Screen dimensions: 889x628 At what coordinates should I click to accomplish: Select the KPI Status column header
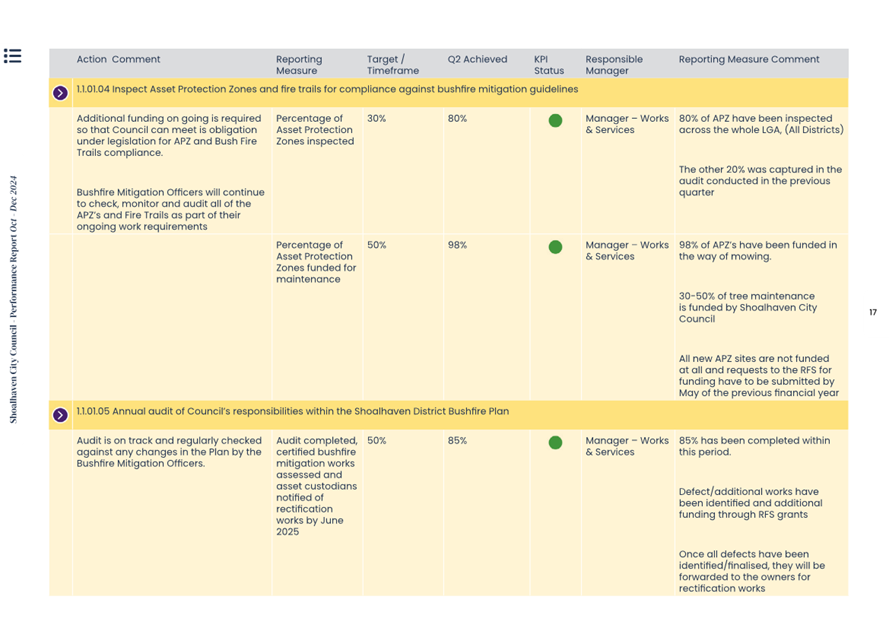click(548, 65)
